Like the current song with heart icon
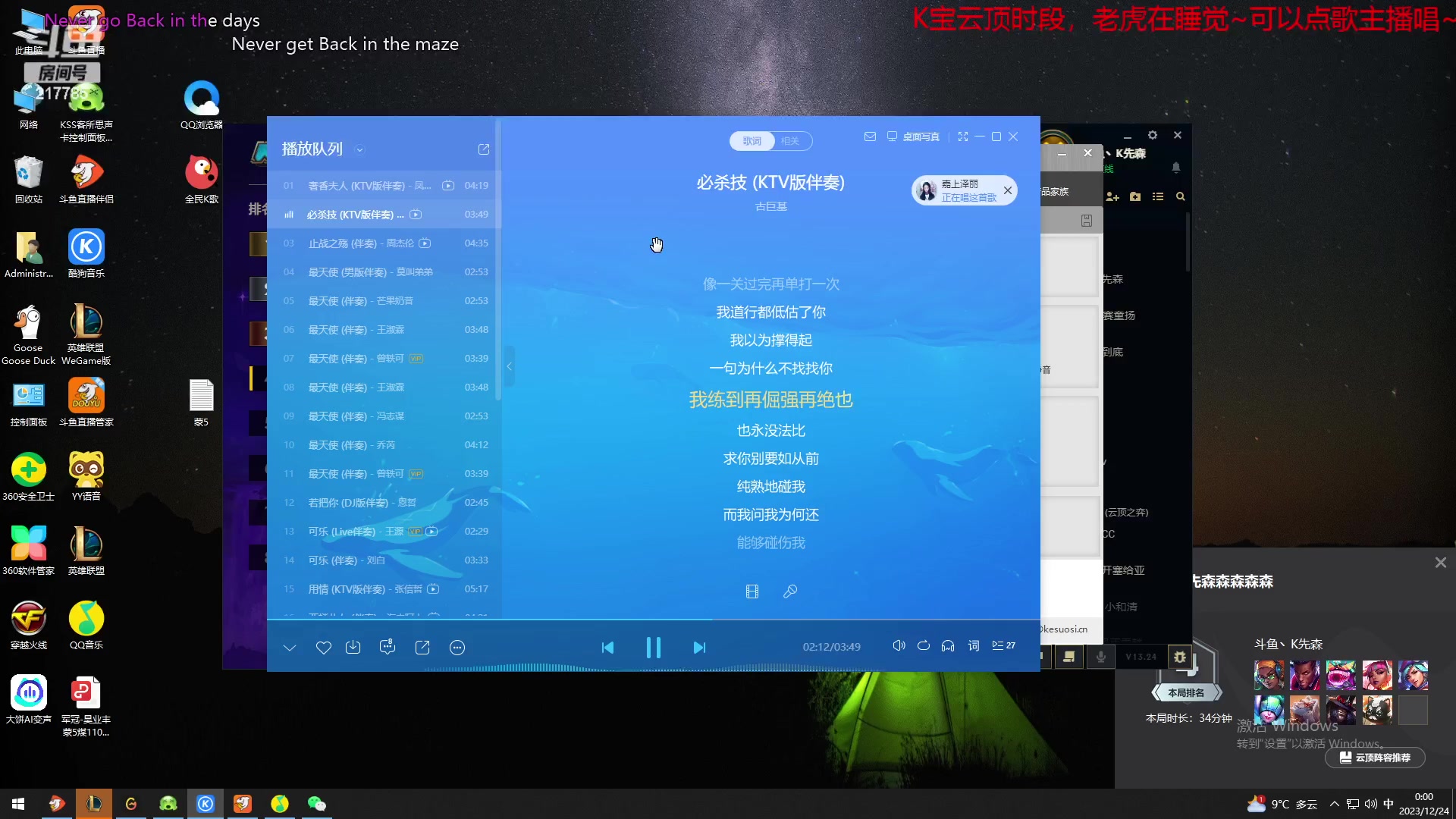The image size is (1456, 819). pos(324,648)
